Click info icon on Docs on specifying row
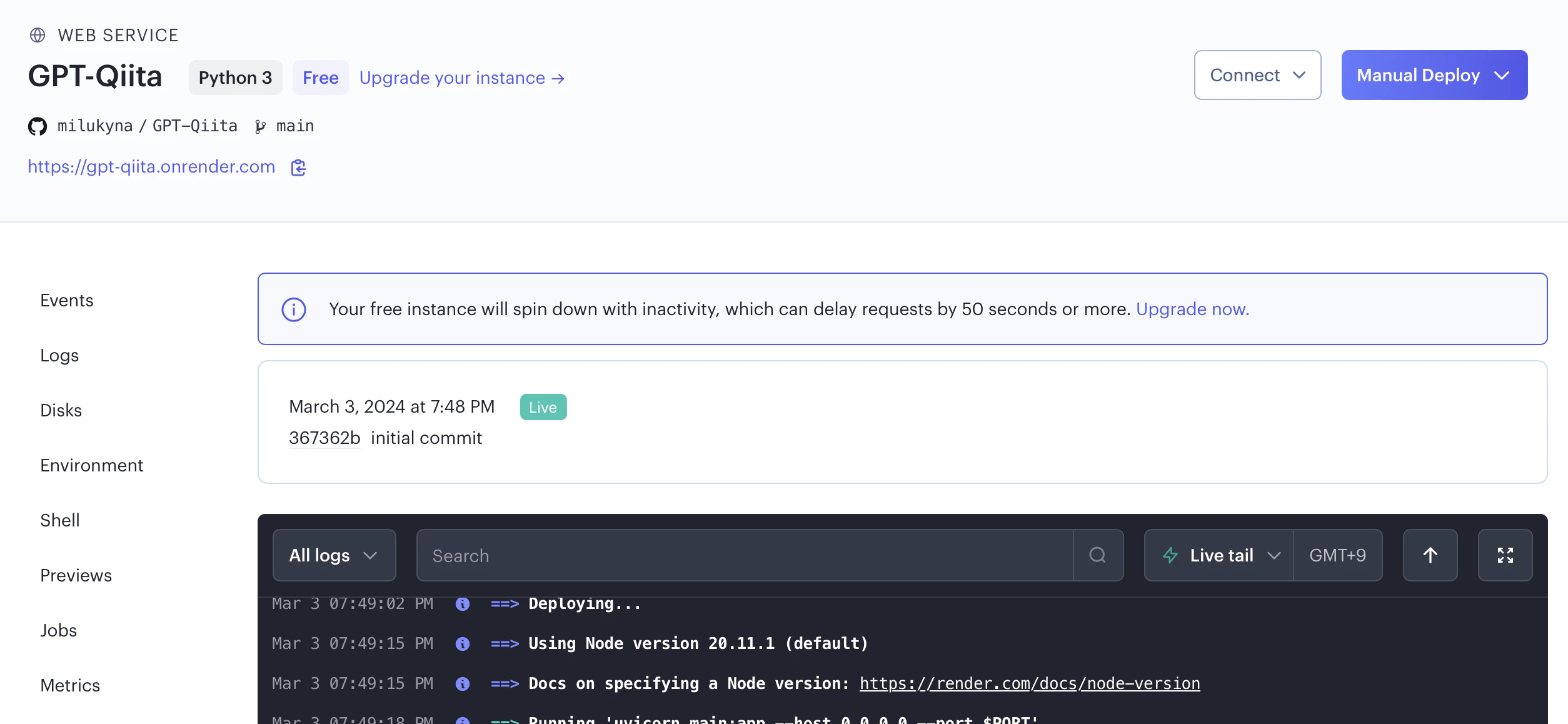 (463, 684)
